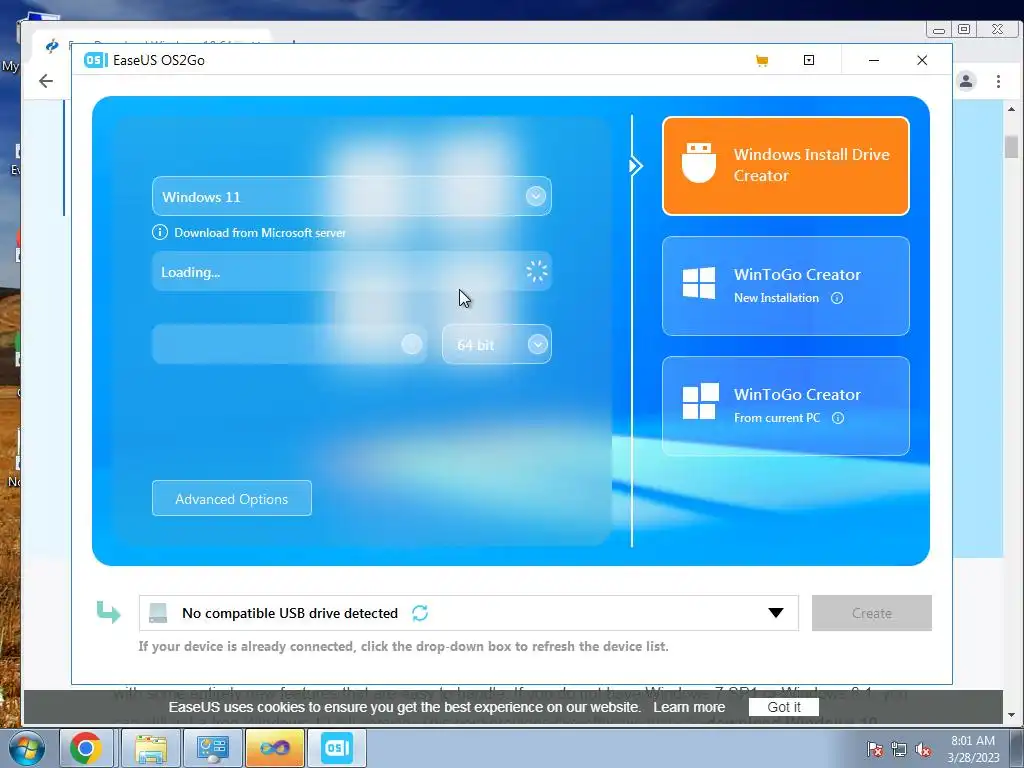Open the shopping cart purchase icon
The width and height of the screenshot is (1024, 768).
pyautogui.click(x=761, y=61)
